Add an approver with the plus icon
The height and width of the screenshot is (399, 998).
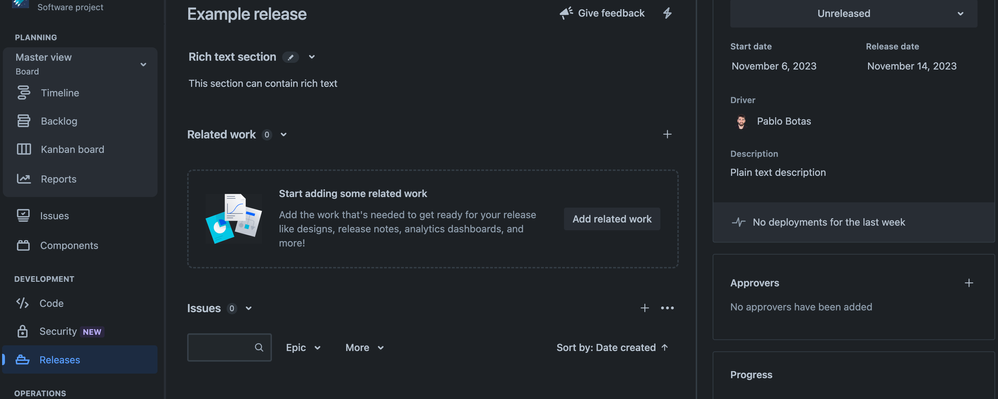point(969,283)
